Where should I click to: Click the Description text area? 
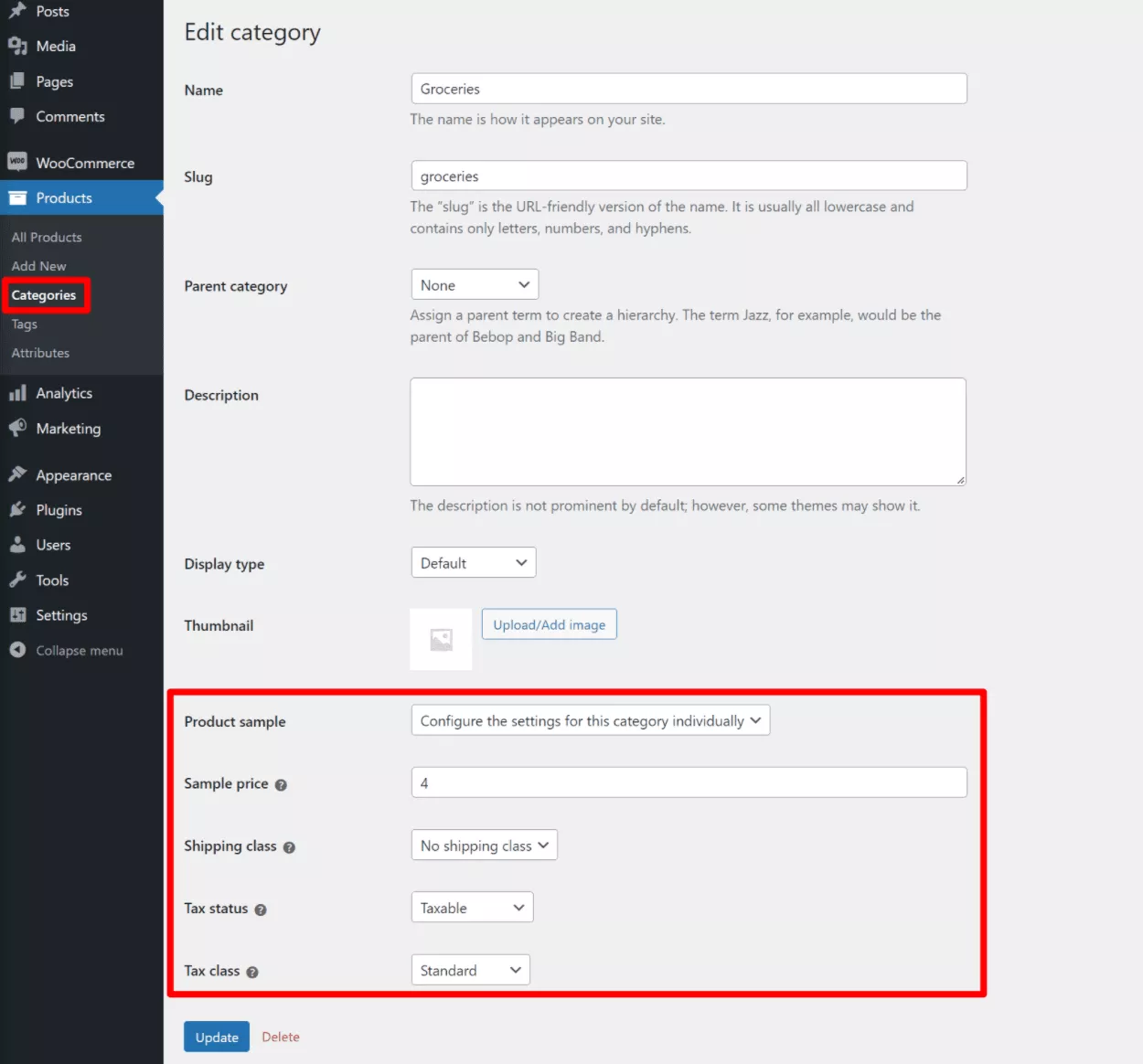click(688, 431)
